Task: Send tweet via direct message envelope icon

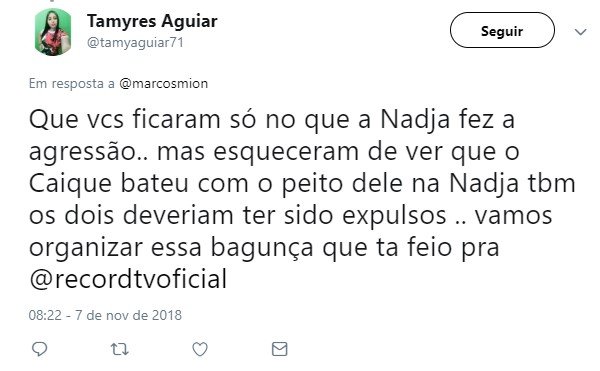Action: [x=279, y=349]
